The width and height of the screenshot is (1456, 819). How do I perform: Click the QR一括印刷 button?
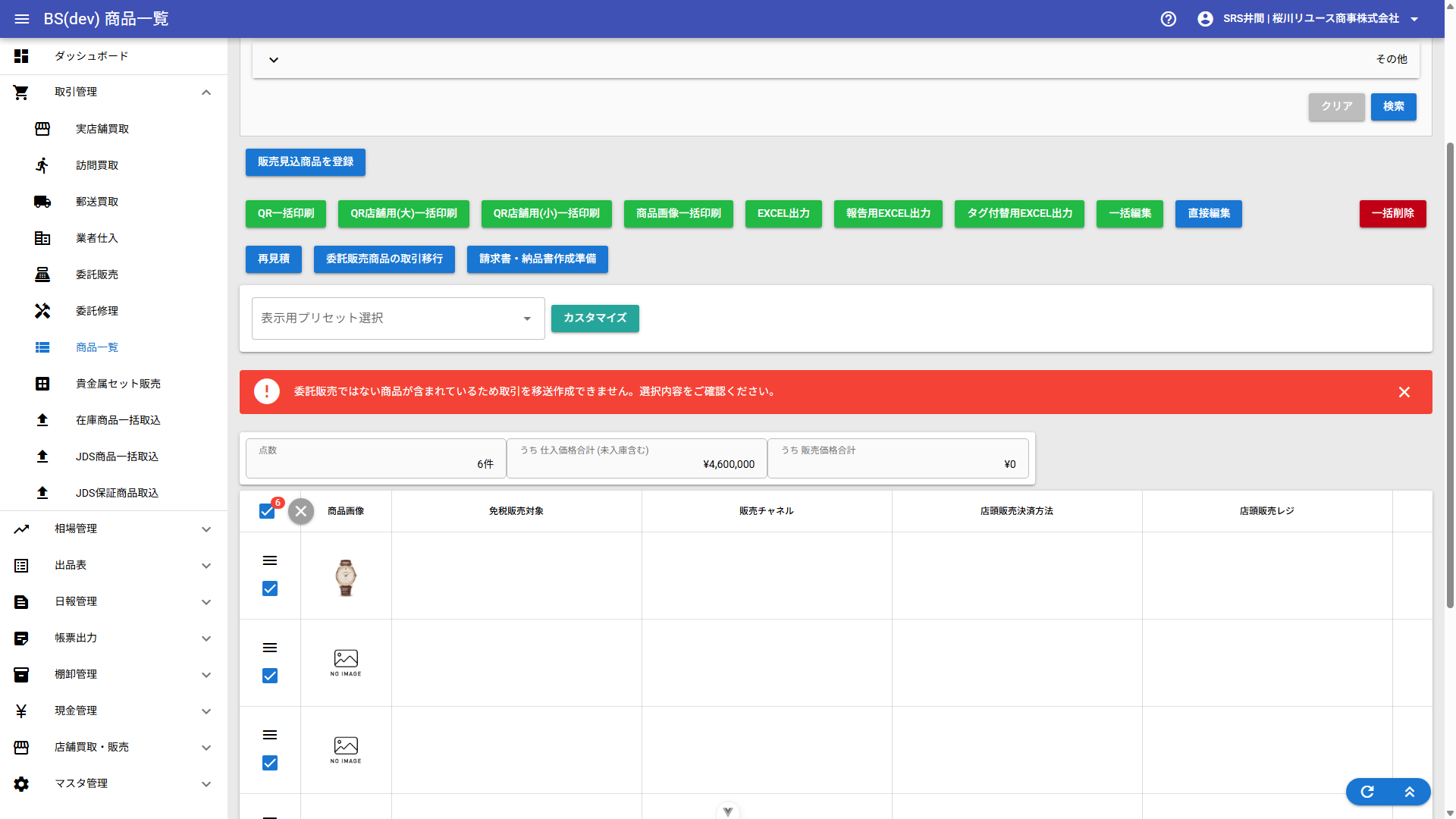(x=286, y=214)
